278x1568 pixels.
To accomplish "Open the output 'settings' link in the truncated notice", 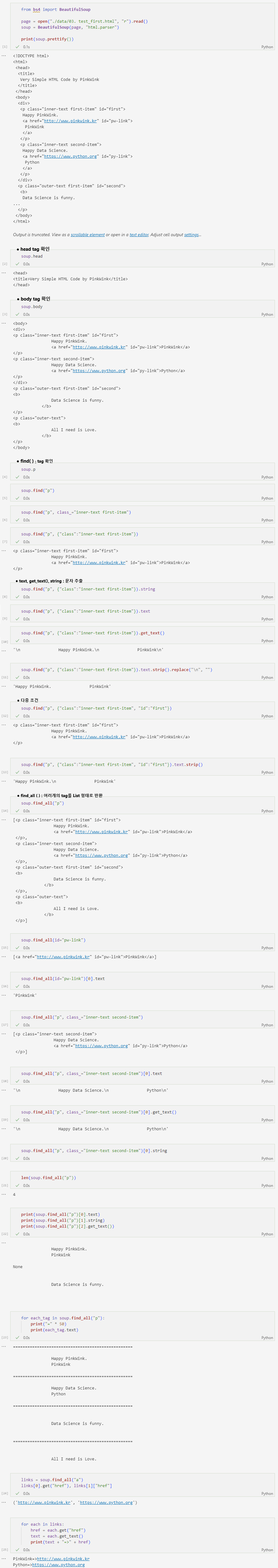I will click(191, 235).
